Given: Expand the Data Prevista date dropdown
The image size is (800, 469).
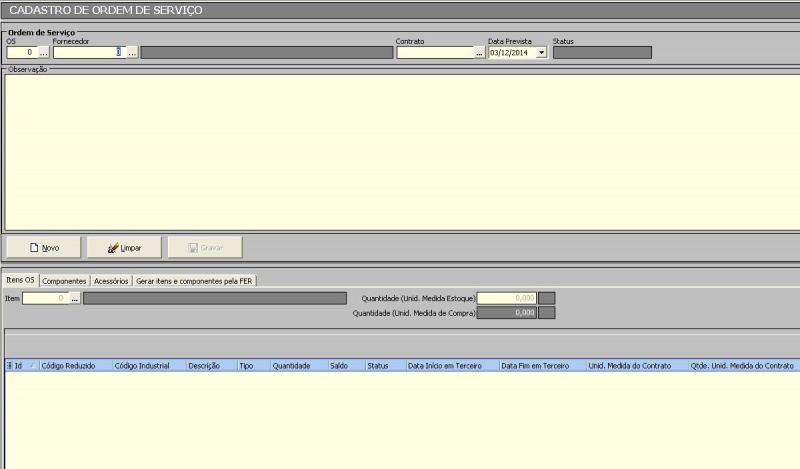Looking at the screenshot, I should (542, 53).
